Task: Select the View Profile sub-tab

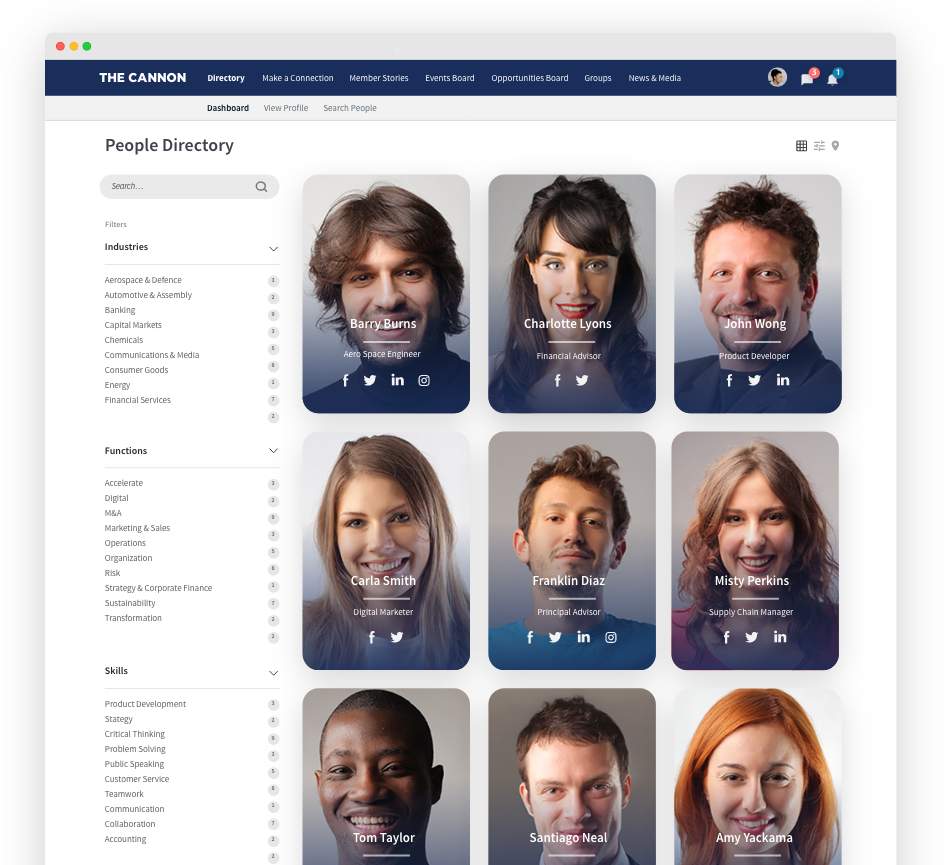Action: click(286, 108)
